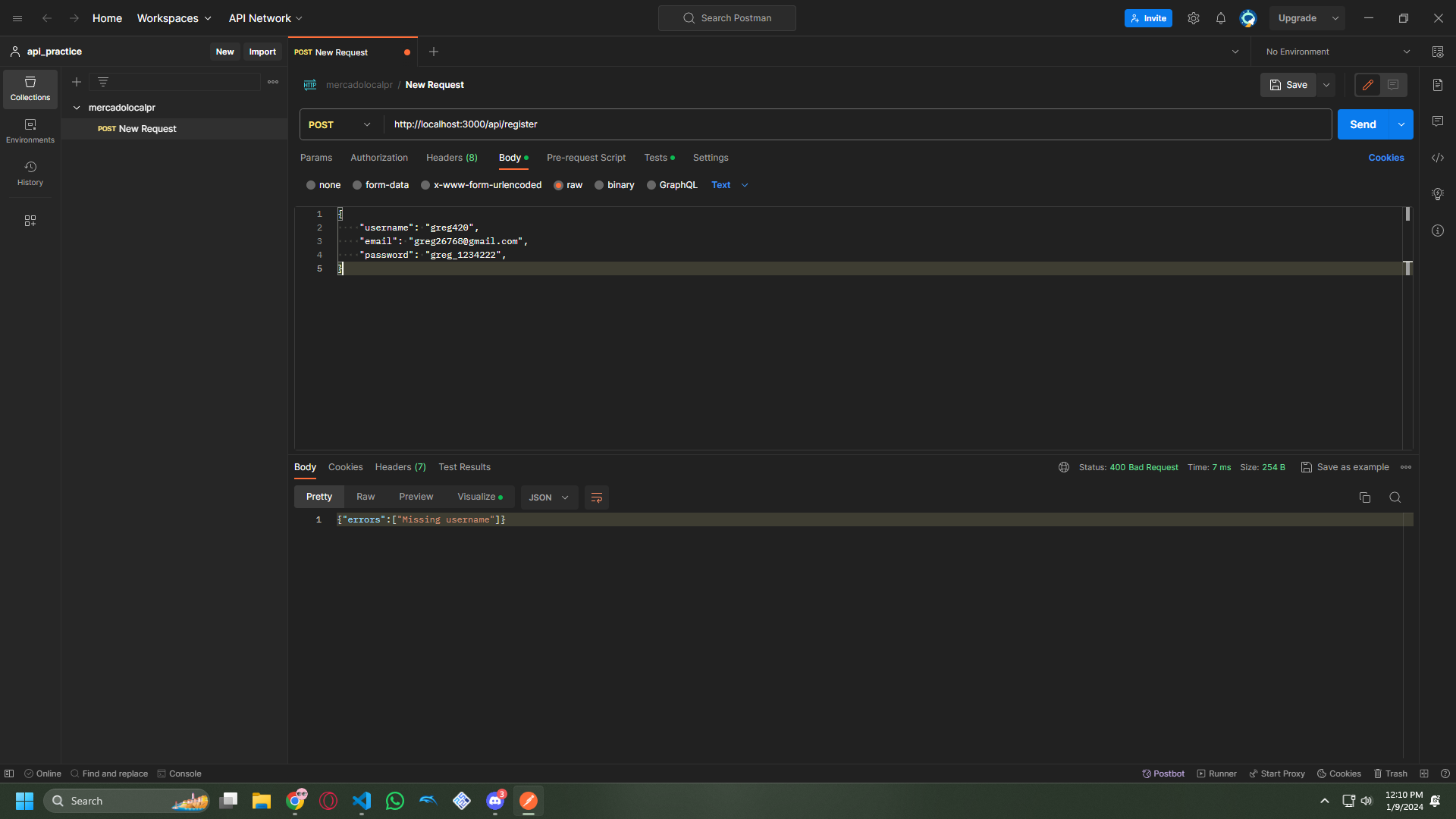Open sidebar three-dot options menu
The image size is (1456, 819).
coord(273,82)
